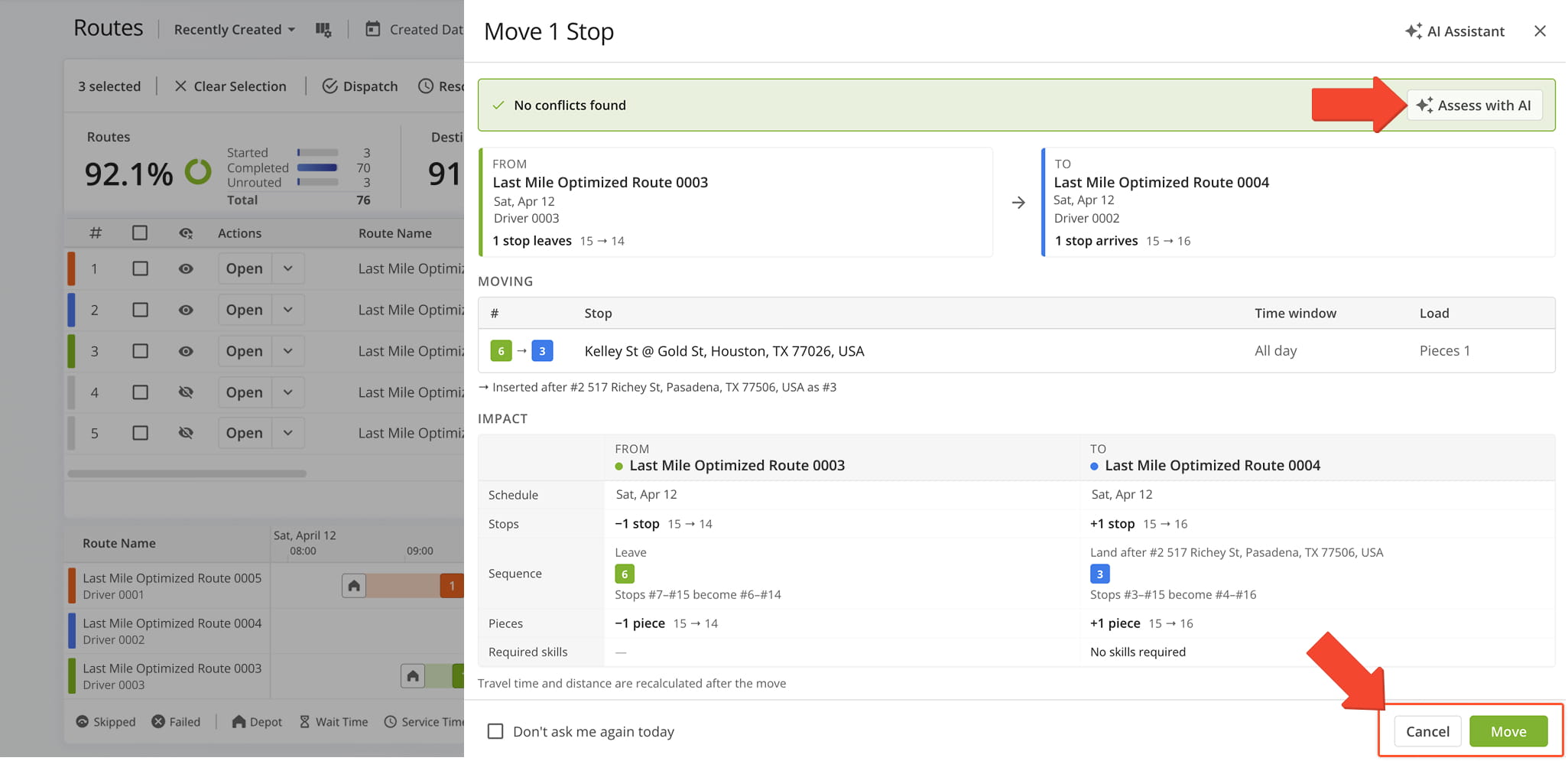Click the Assess with AI button
1568x761 pixels.
(1474, 106)
